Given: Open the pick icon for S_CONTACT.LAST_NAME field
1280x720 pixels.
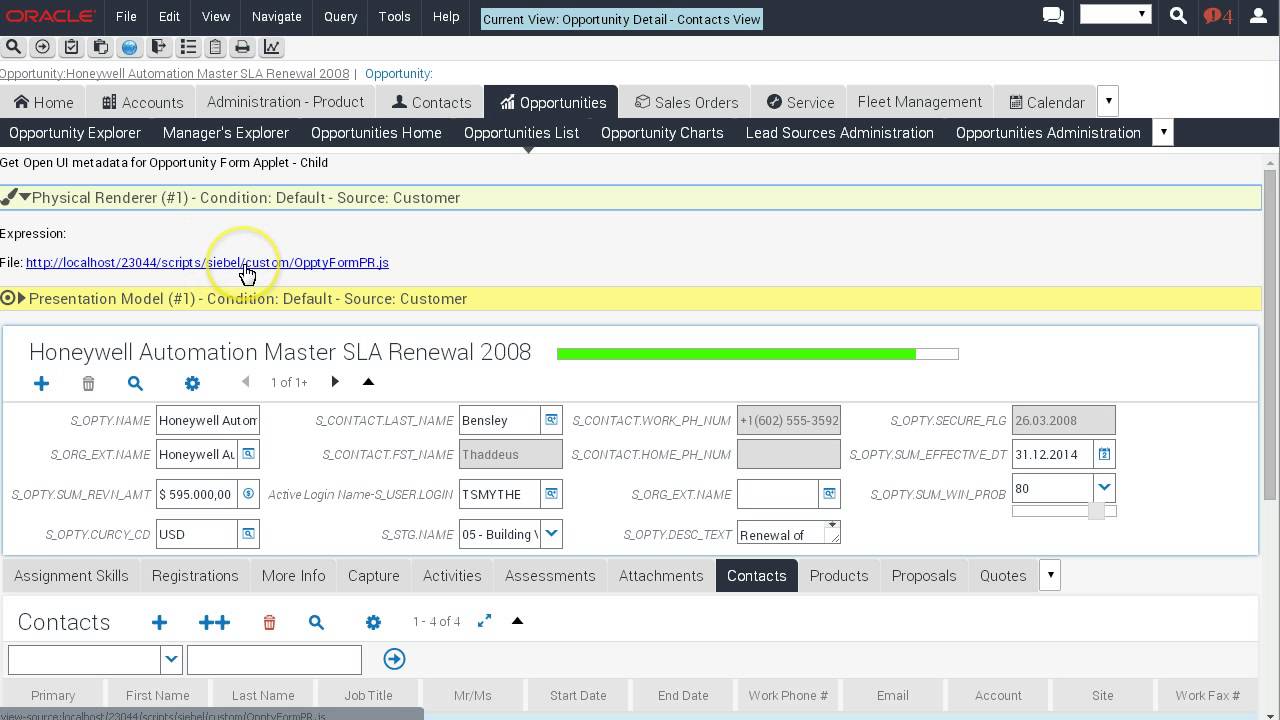Looking at the screenshot, I should coord(551,420).
